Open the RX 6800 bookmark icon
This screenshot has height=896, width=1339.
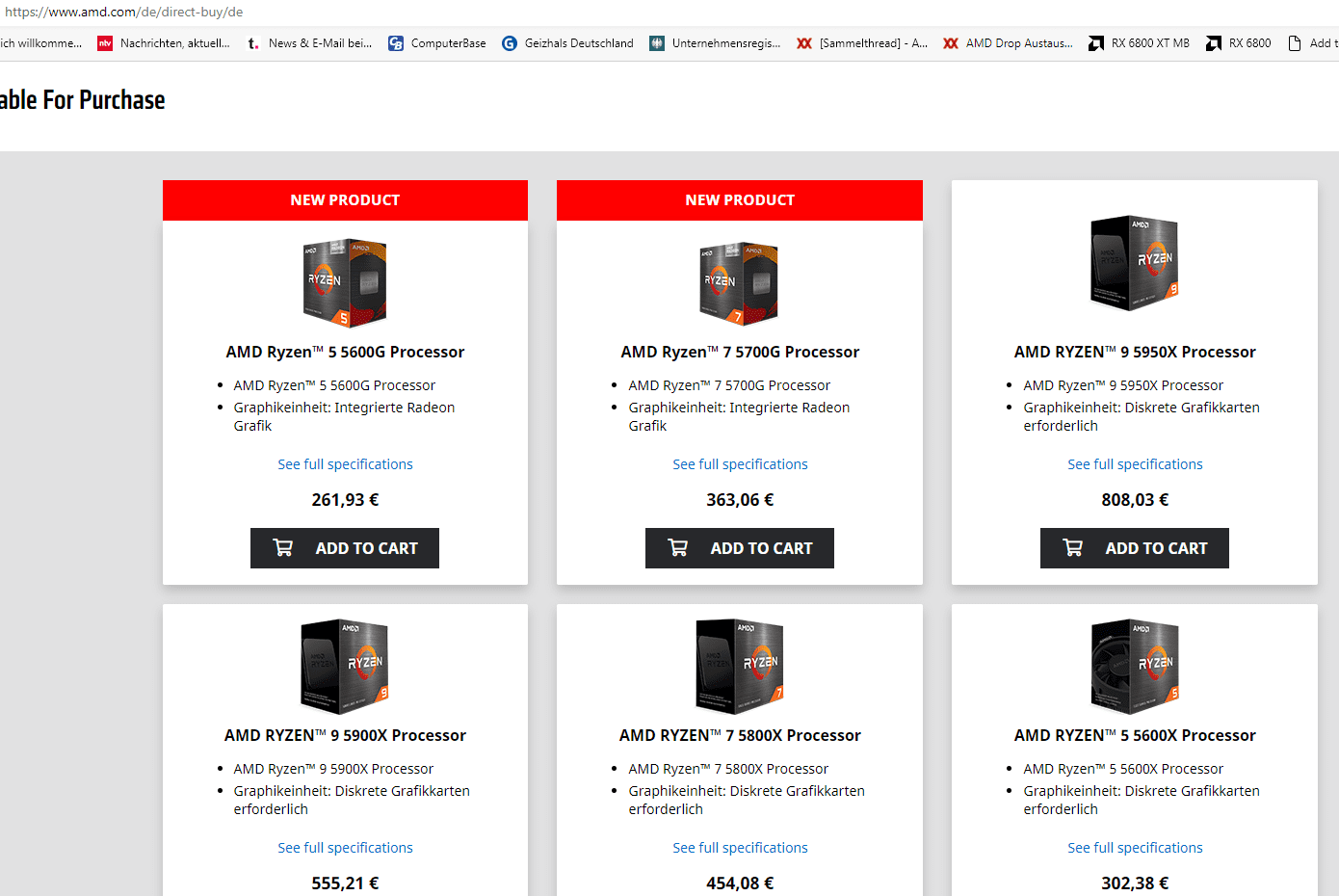[1214, 43]
